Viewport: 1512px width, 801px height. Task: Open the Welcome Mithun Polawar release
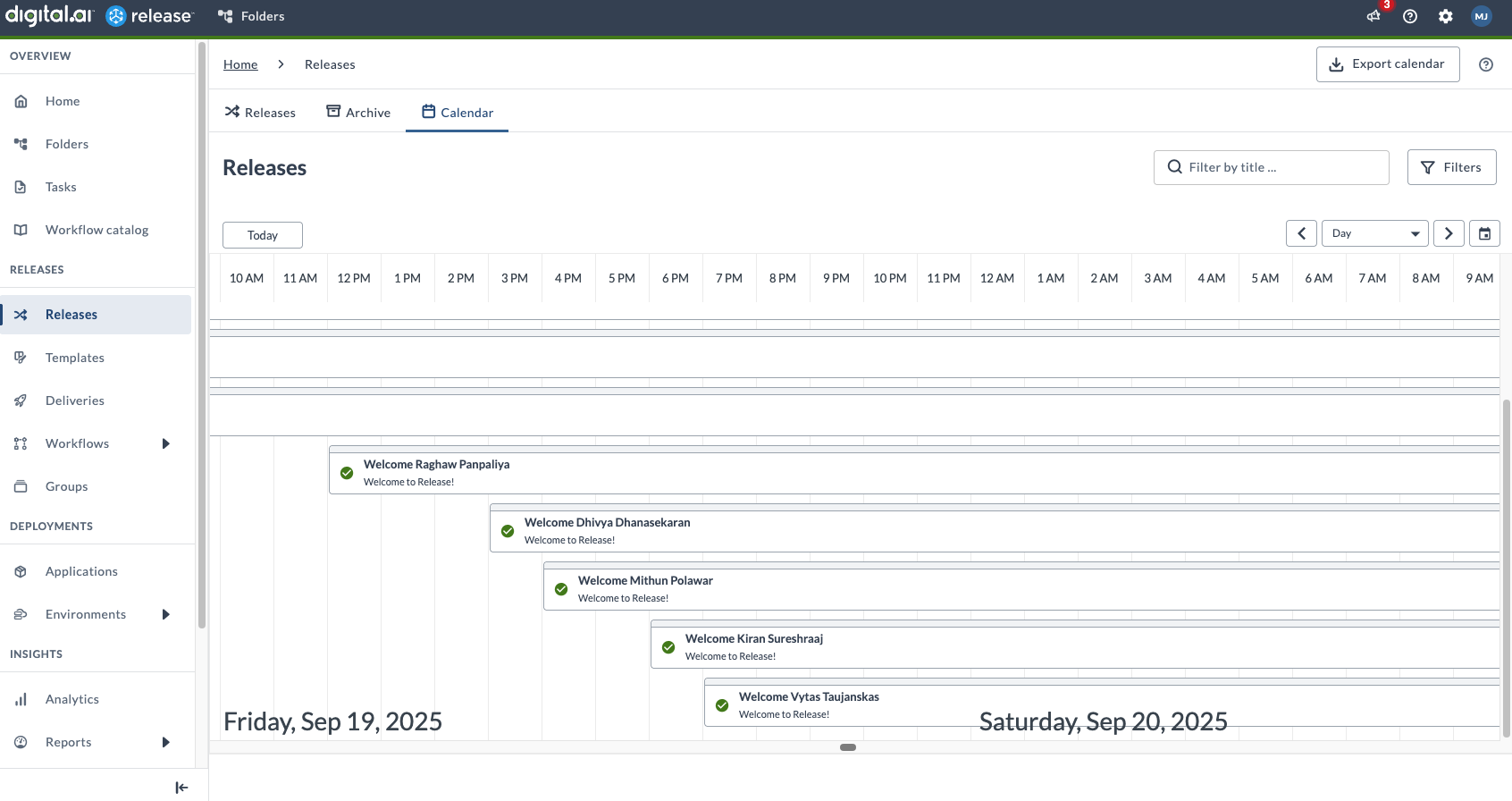[x=645, y=581]
